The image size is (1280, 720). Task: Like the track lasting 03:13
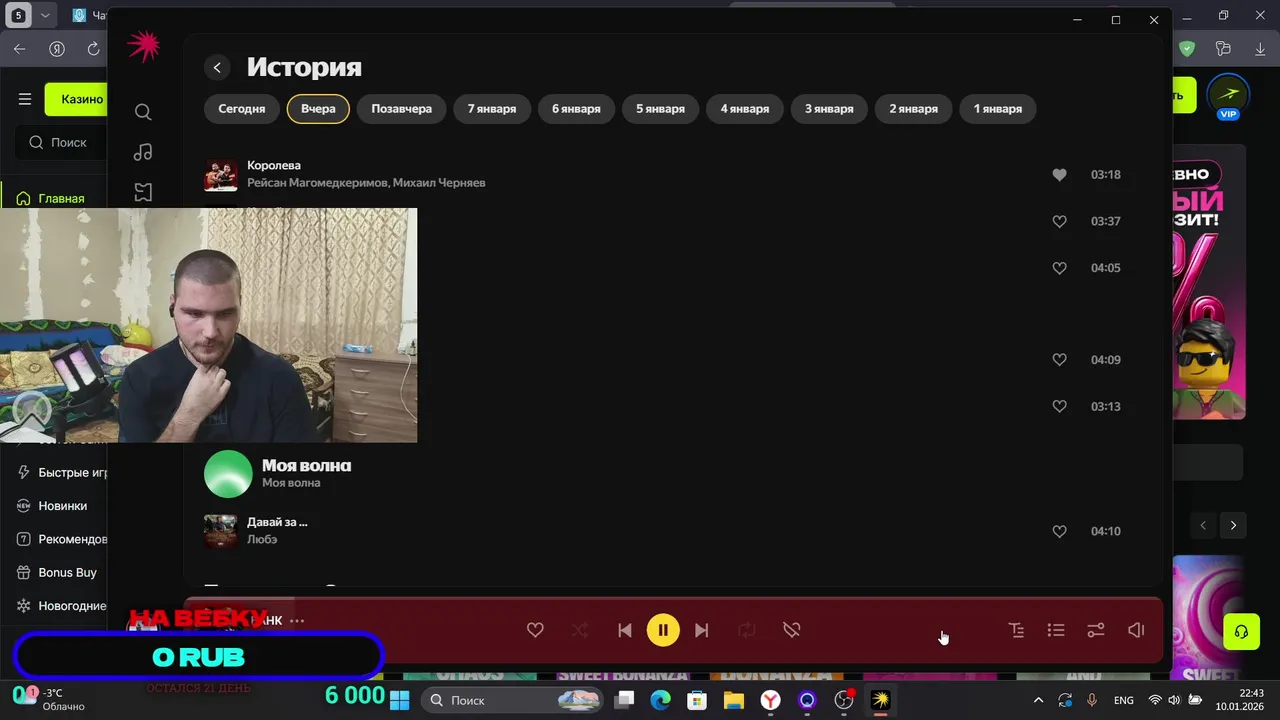(x=1059, y=406)
